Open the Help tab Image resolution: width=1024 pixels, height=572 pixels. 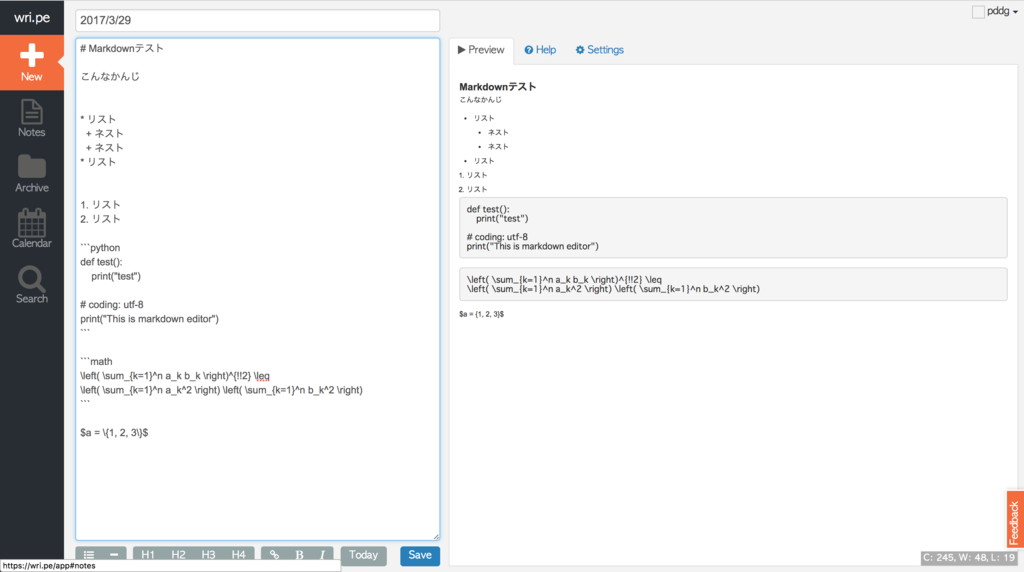(540, 50)
